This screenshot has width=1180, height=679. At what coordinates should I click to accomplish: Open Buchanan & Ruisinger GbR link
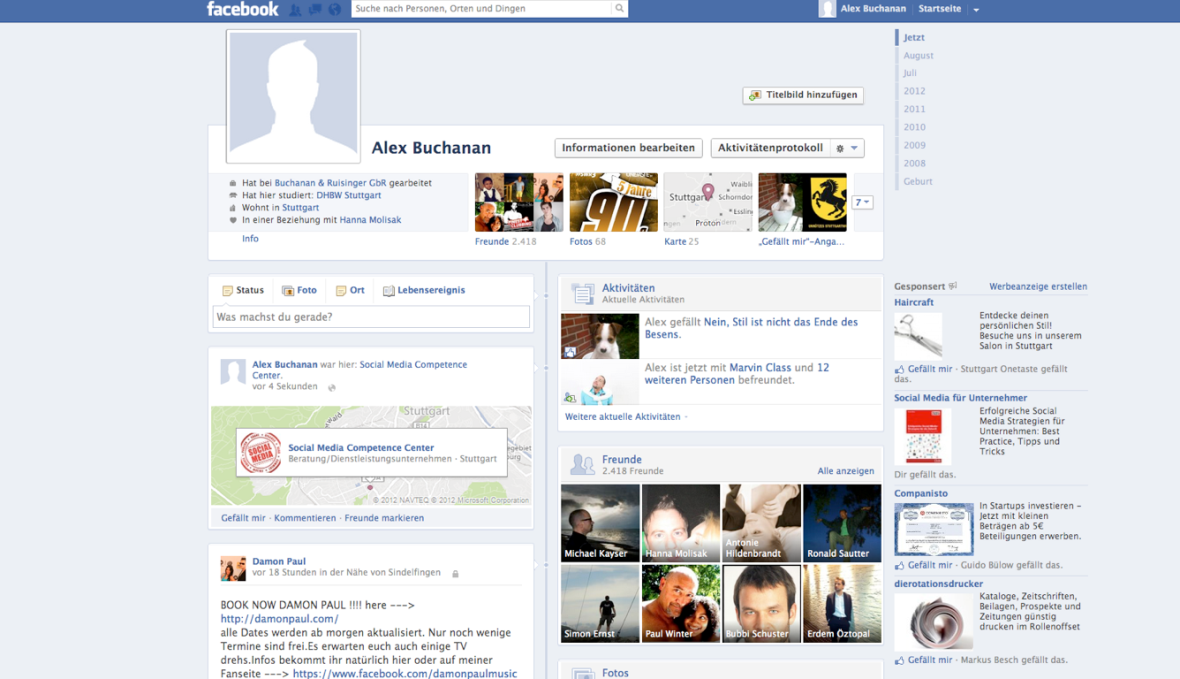[x=330, y=183]
